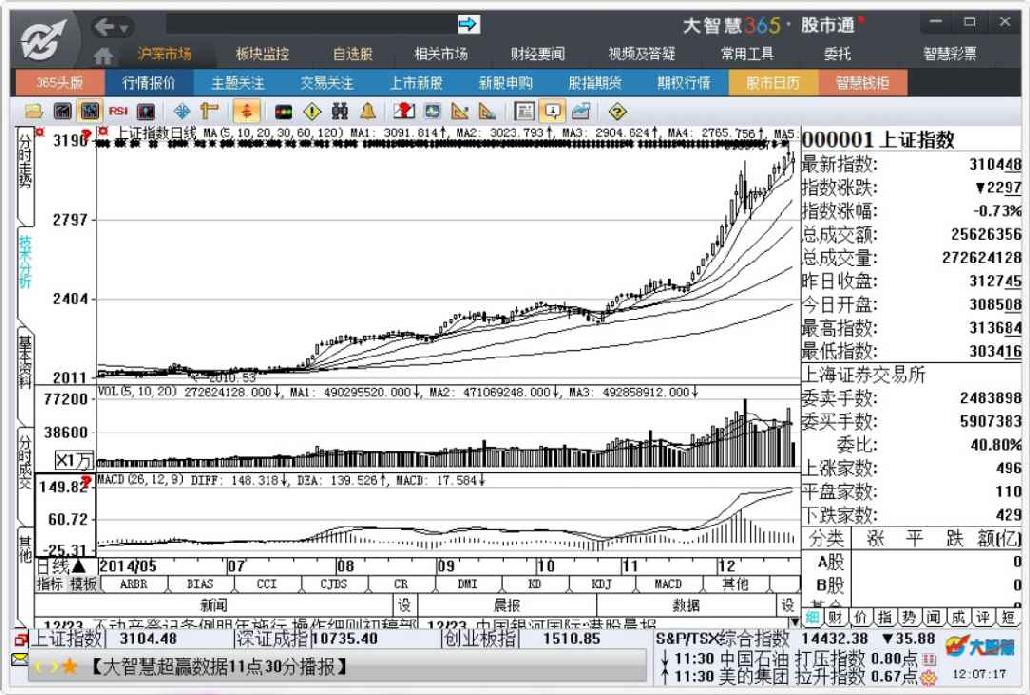Select the CCI indicator tab
Image resolution: width=1030 pixels, height=695 pixels.
coord(267,584)
